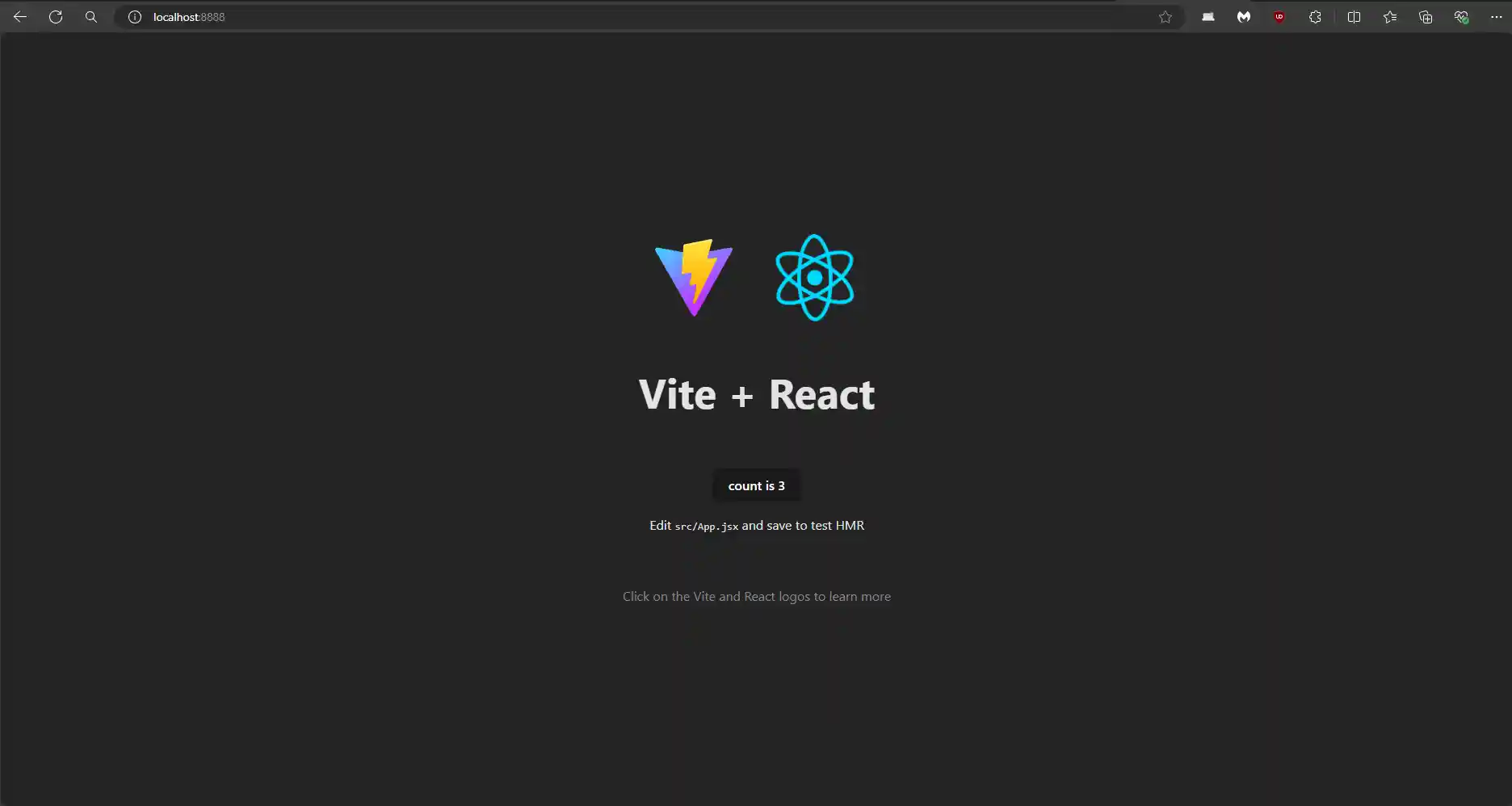This screenshot has width=1512, height=806.
Task: Open the Settings and more menu
Action: pos(1497,17)
